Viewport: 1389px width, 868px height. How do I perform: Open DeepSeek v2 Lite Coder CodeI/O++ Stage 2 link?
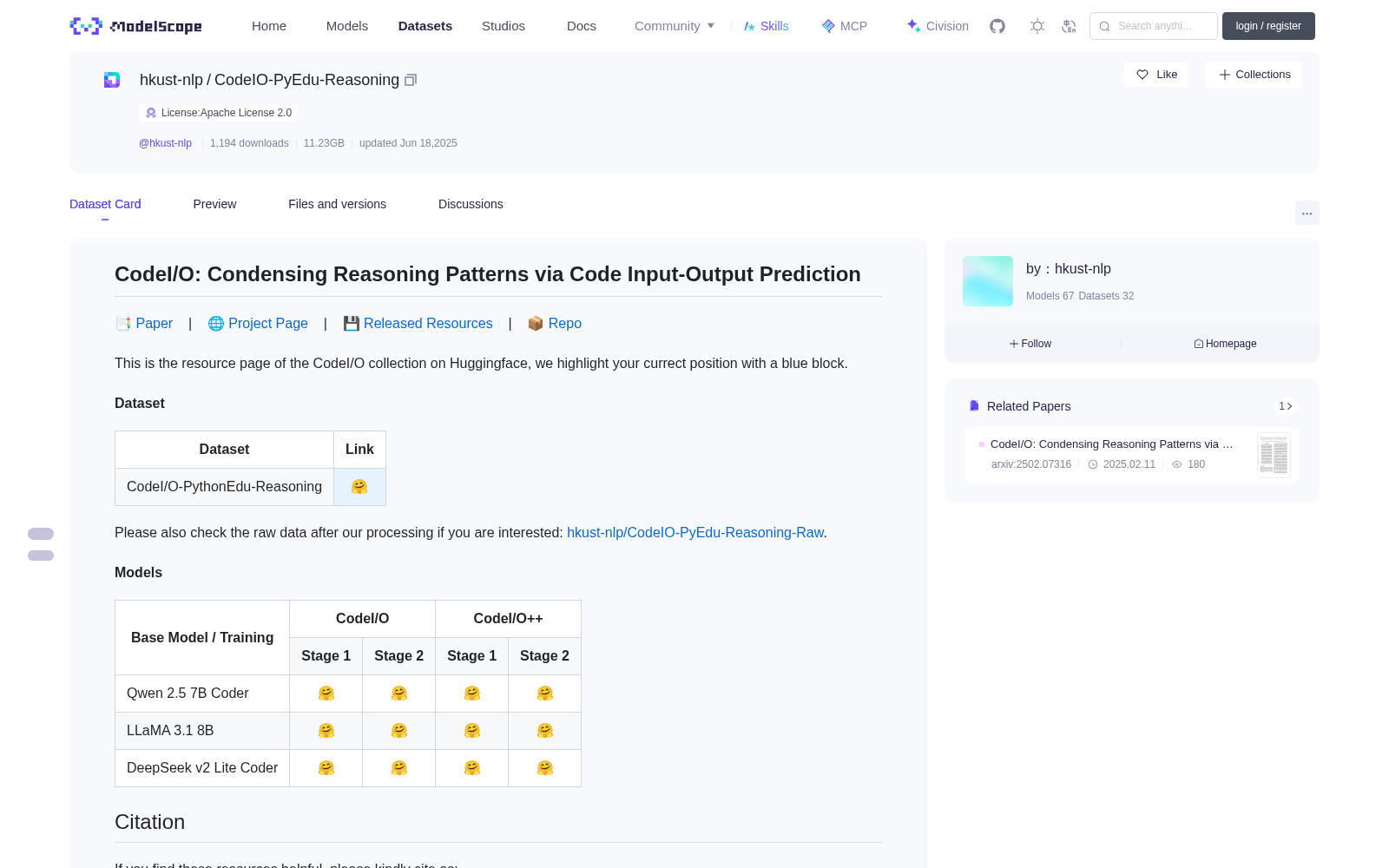[545, 768]
